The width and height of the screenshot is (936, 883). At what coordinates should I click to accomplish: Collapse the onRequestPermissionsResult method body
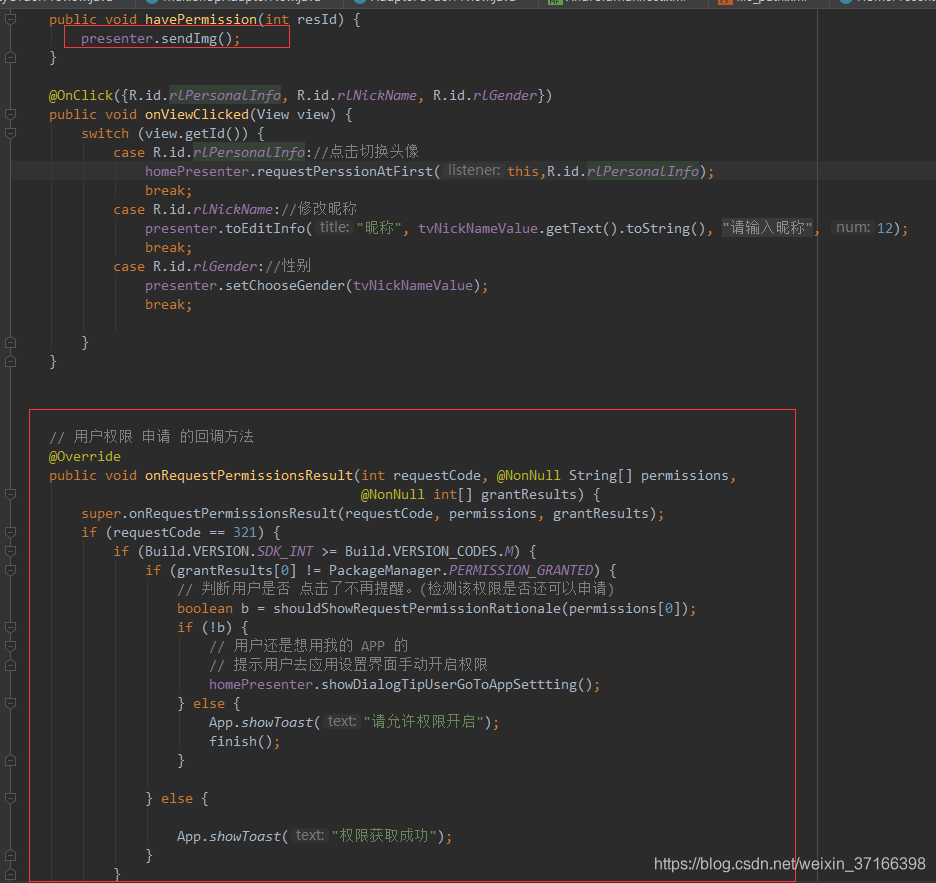[10, 494]
